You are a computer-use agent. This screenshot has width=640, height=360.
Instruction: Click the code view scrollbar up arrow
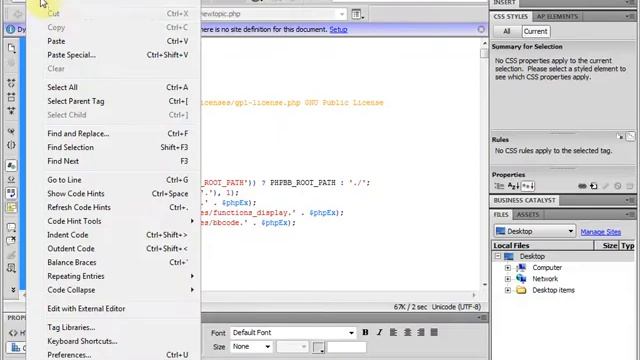(484, 43)
